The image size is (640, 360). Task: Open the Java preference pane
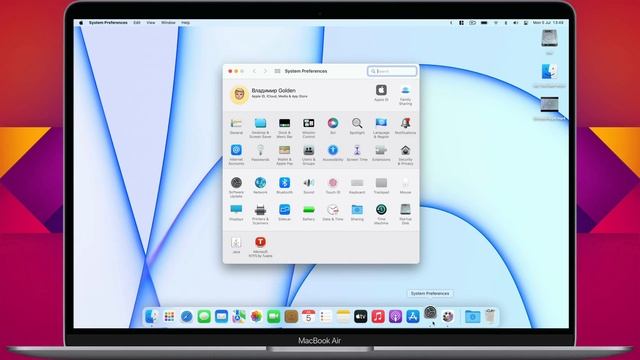pos(236,242)
